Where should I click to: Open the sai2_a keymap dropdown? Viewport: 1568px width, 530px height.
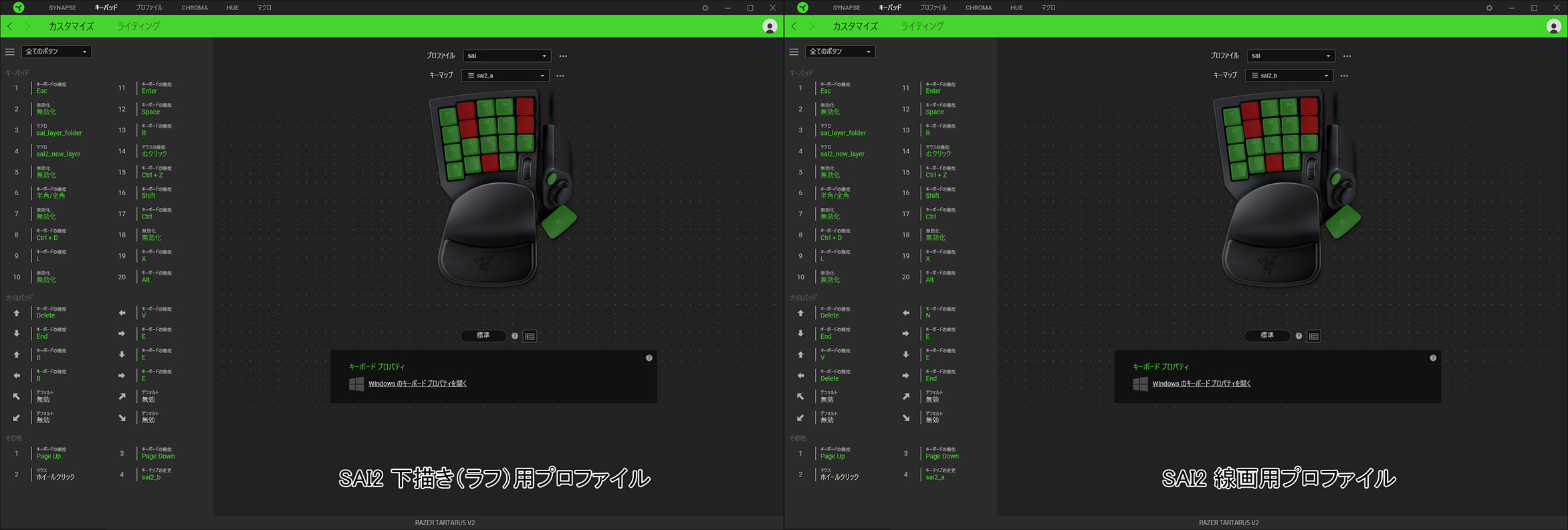[506, 76]
